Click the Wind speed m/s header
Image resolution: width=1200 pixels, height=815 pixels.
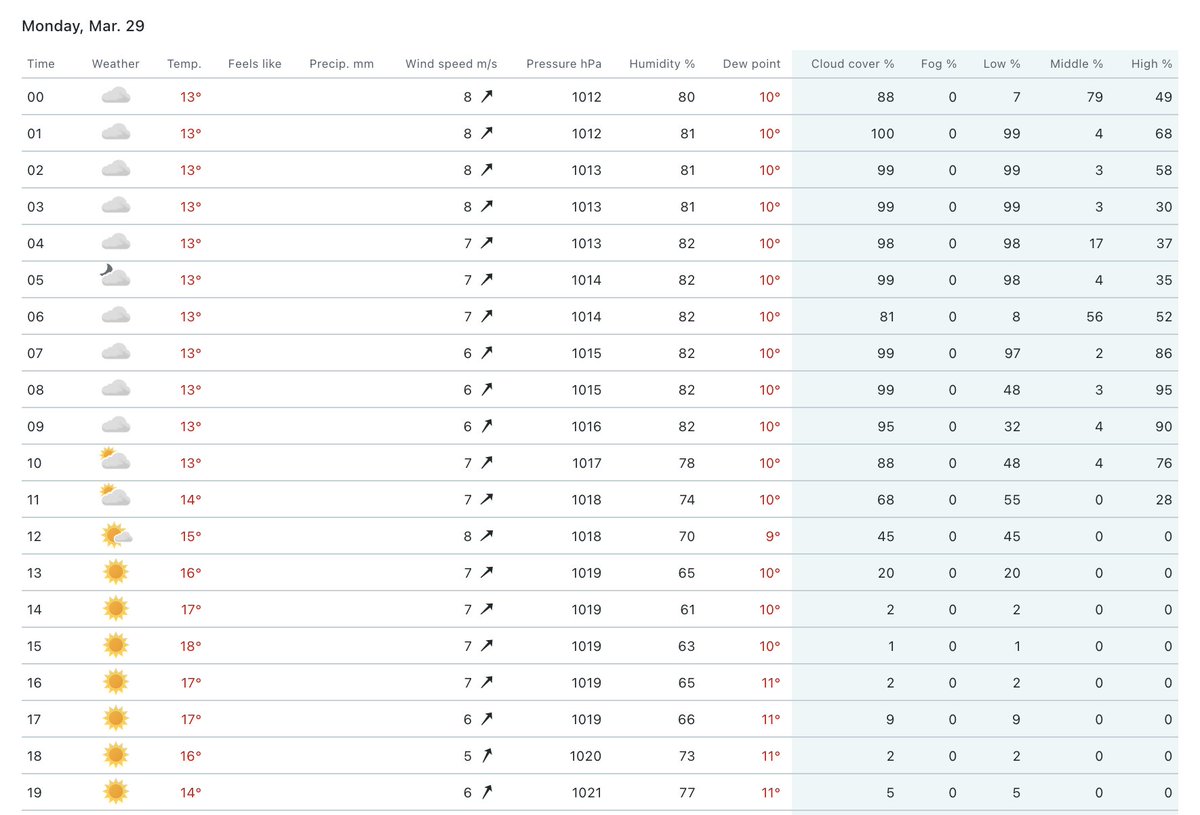451,64
